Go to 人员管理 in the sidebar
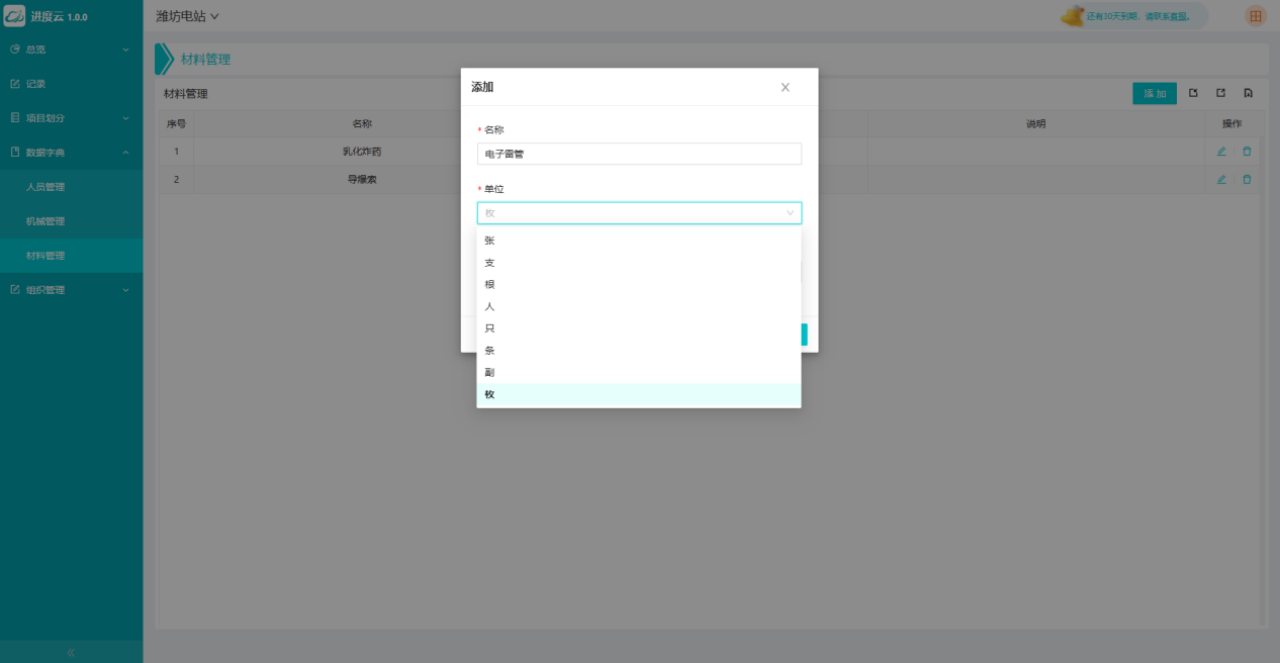Screen dimensions: 1280x663 coord(46,187)
